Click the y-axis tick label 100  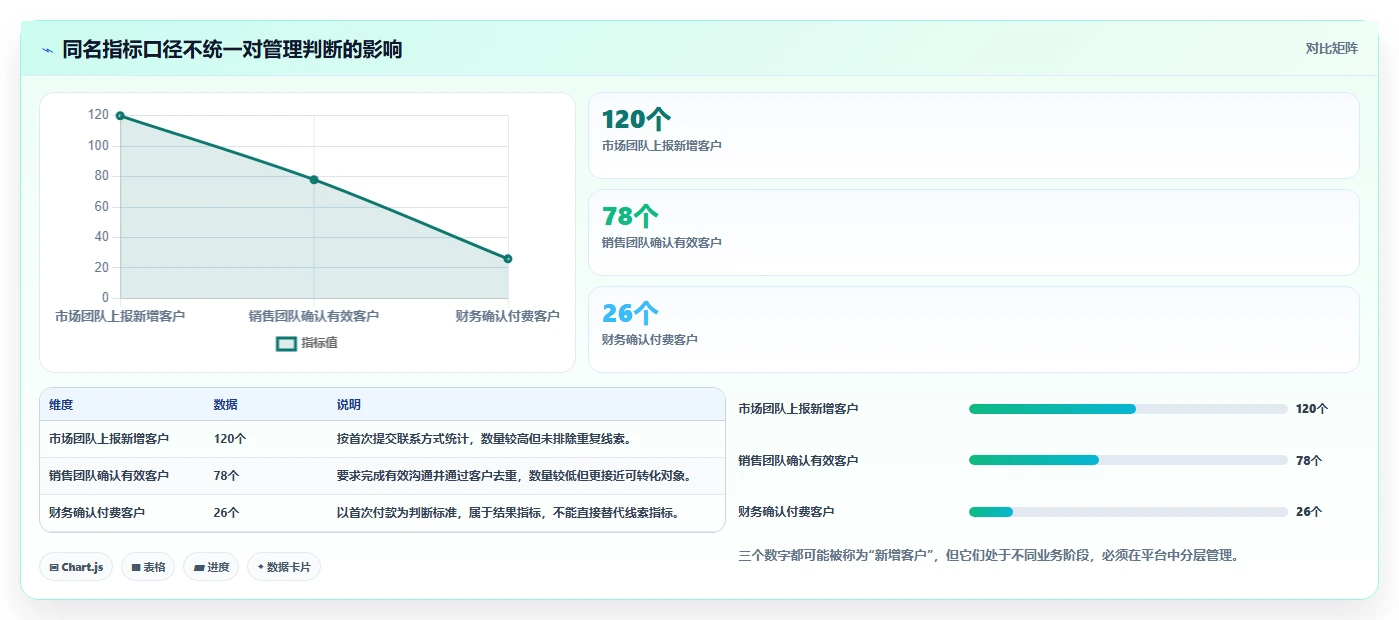click(x=98, y=146)
